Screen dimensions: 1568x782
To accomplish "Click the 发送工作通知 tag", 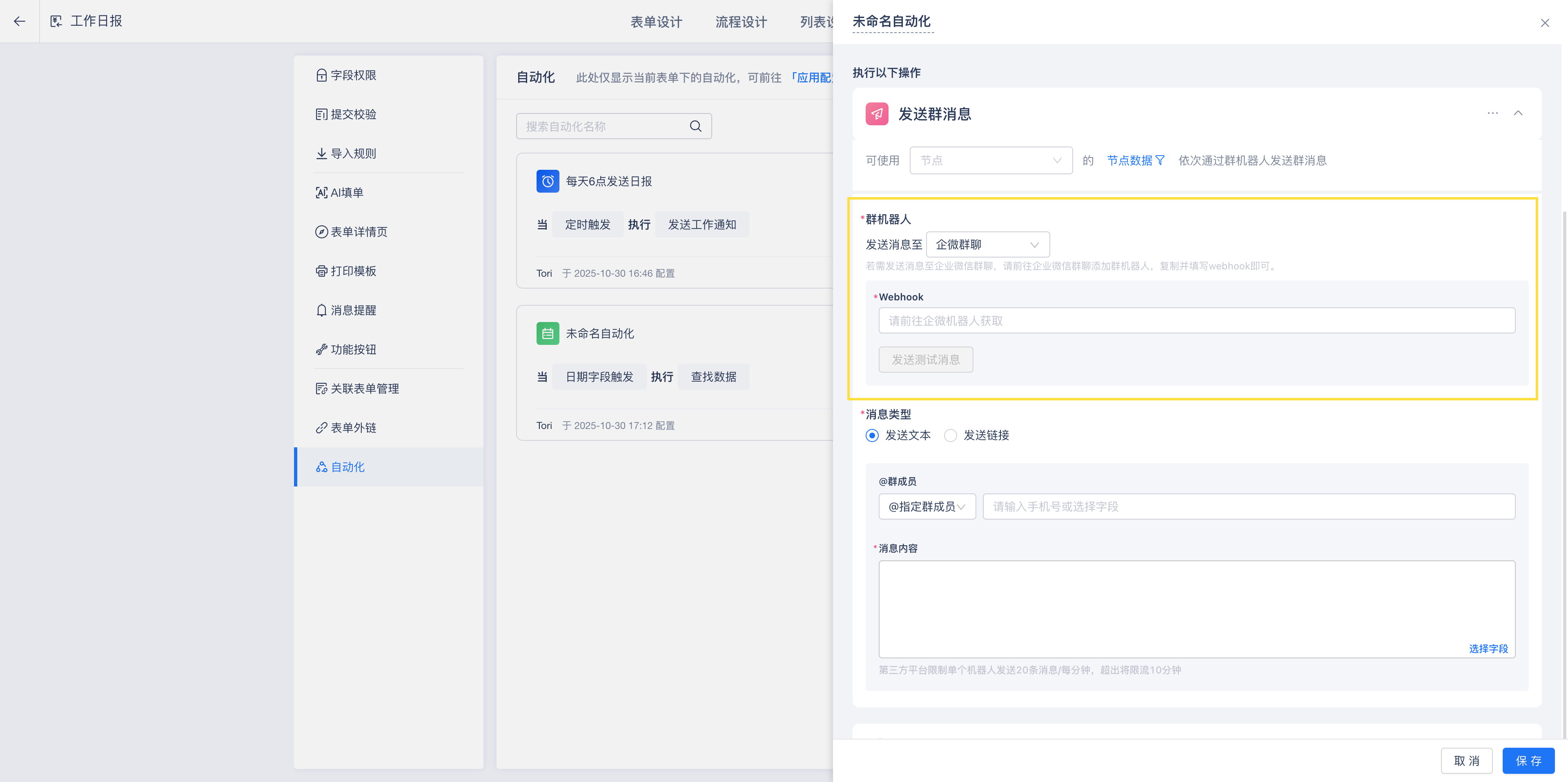I will coord(702,224).
